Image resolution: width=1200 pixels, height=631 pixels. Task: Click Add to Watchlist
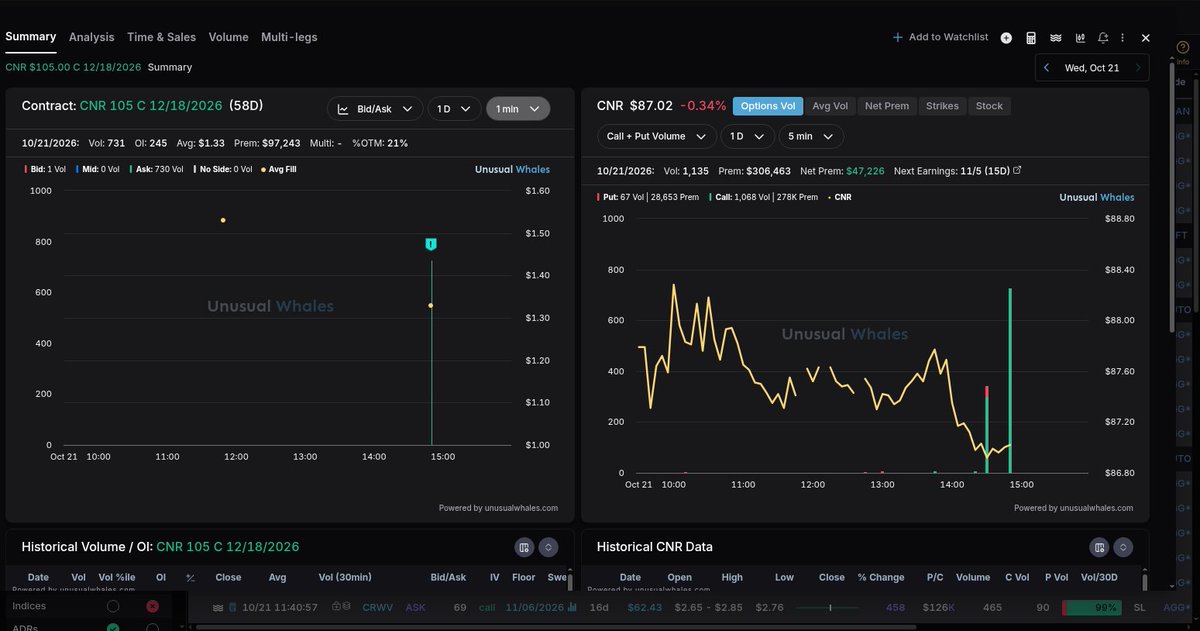point(941,37)
